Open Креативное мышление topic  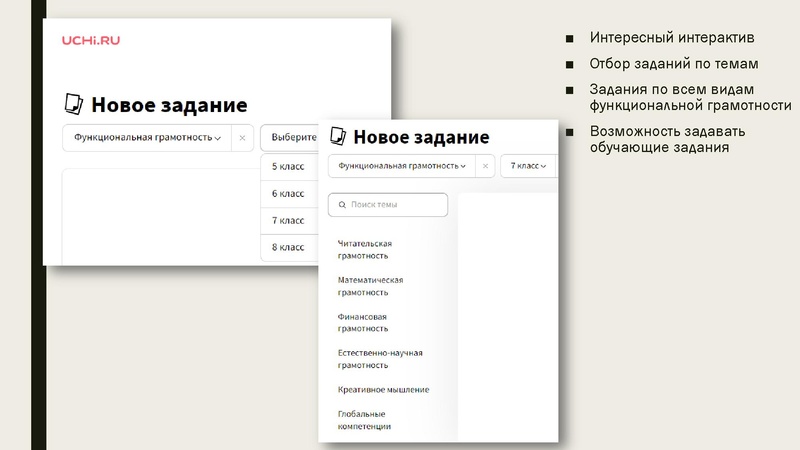click(383, 390)
